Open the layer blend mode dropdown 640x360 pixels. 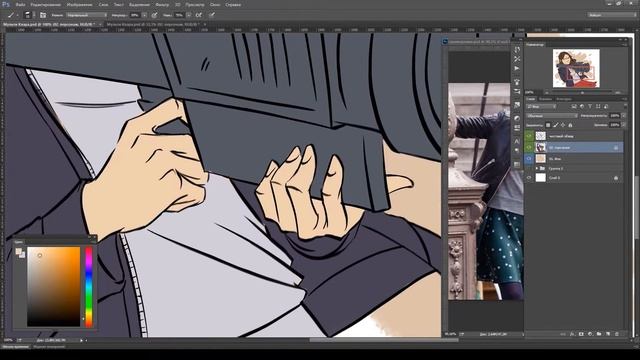[x=551, y=116]
